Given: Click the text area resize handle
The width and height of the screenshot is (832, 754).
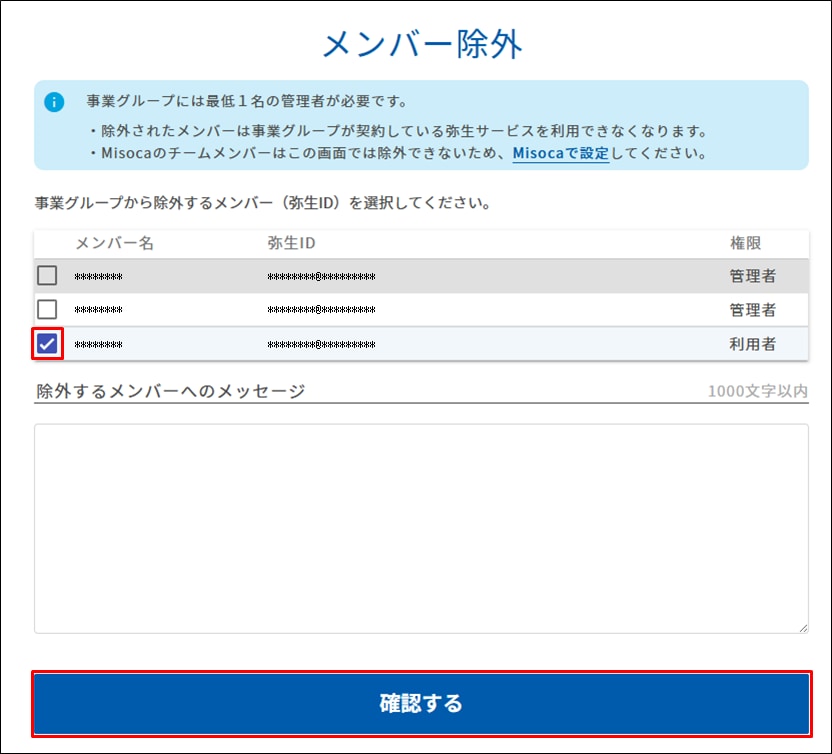Looking at the screenshot, I should click(x=802, y=627).
